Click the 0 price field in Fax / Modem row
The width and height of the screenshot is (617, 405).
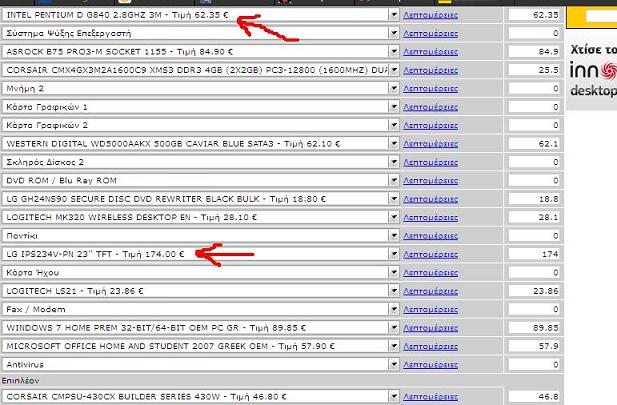534,309
